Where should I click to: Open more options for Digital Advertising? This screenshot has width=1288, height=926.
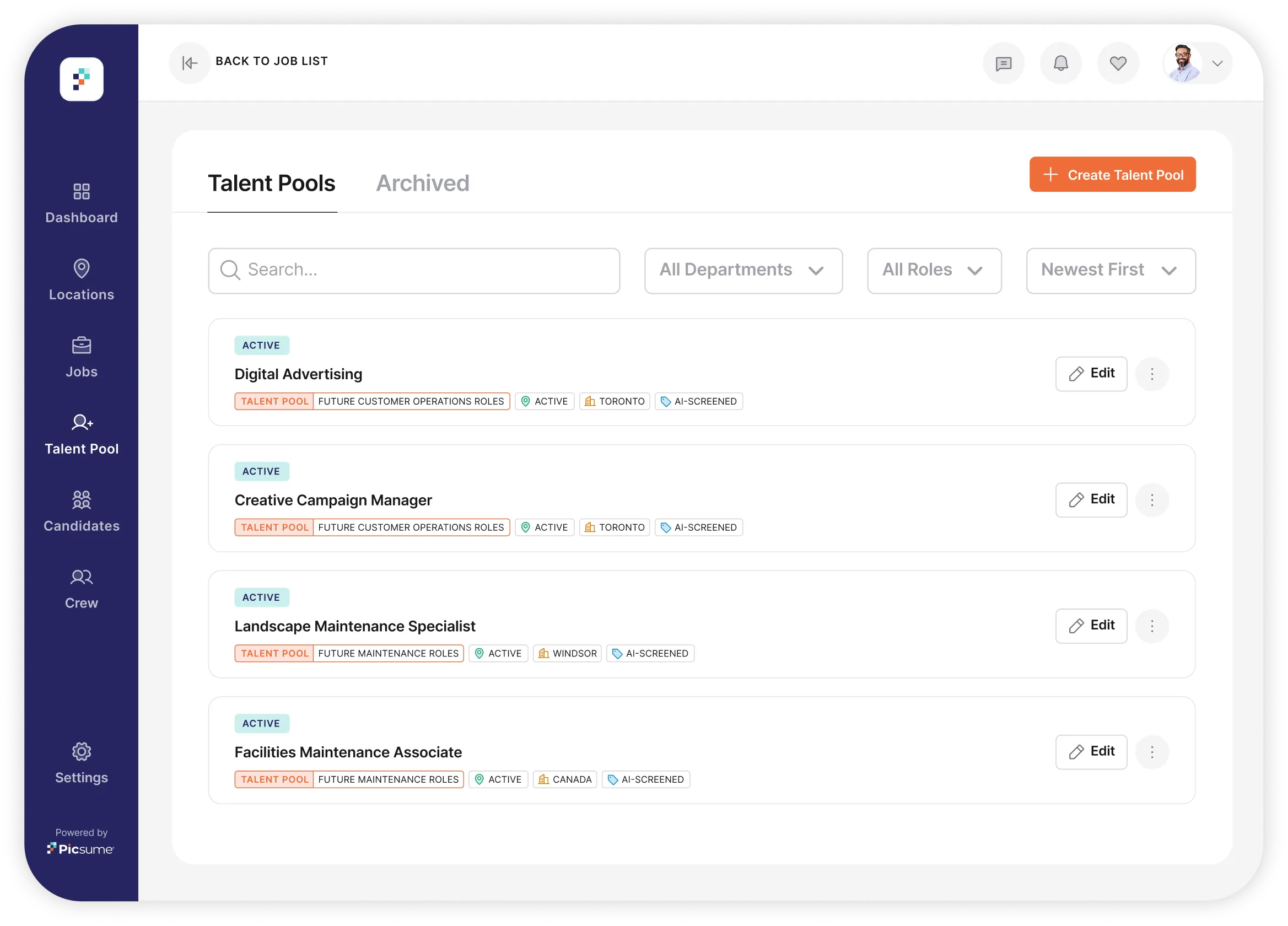coord(1152,374)
